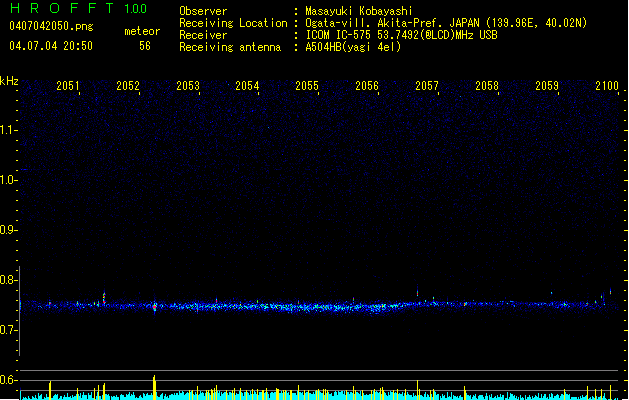This screenshot has width=629, height=400.
Task: Click the HROFFT 1.0.0 title text
Action: click(79, 8)
